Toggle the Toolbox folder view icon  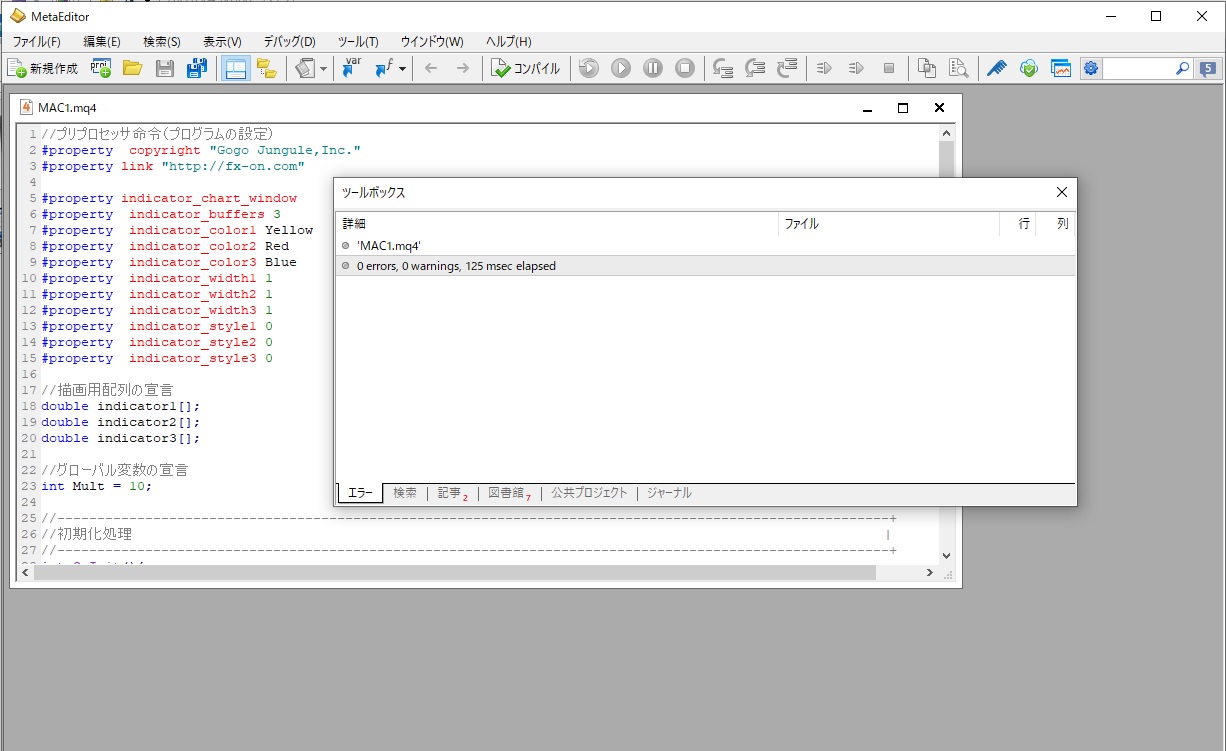pyautogui.click(x=266, y=68)
